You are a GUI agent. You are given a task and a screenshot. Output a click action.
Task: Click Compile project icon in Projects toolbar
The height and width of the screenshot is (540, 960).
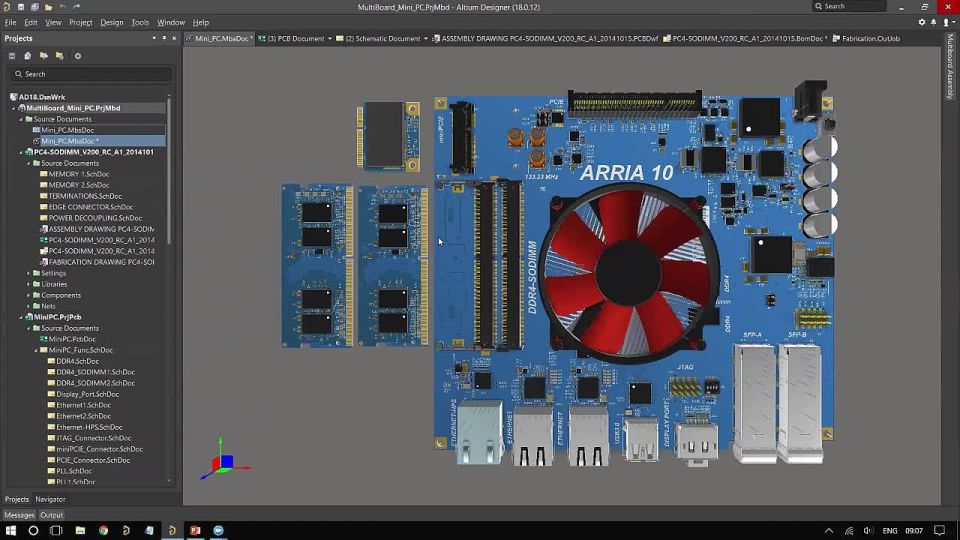click(x=28, y=56)
